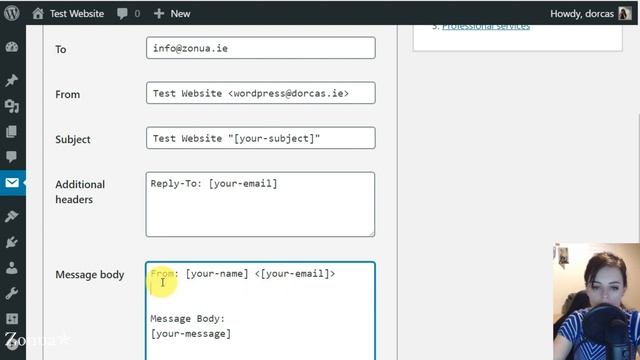Open the Contact envelope sidebar icon
Viewport: 640px width, 360px height.
click(12, 182)
